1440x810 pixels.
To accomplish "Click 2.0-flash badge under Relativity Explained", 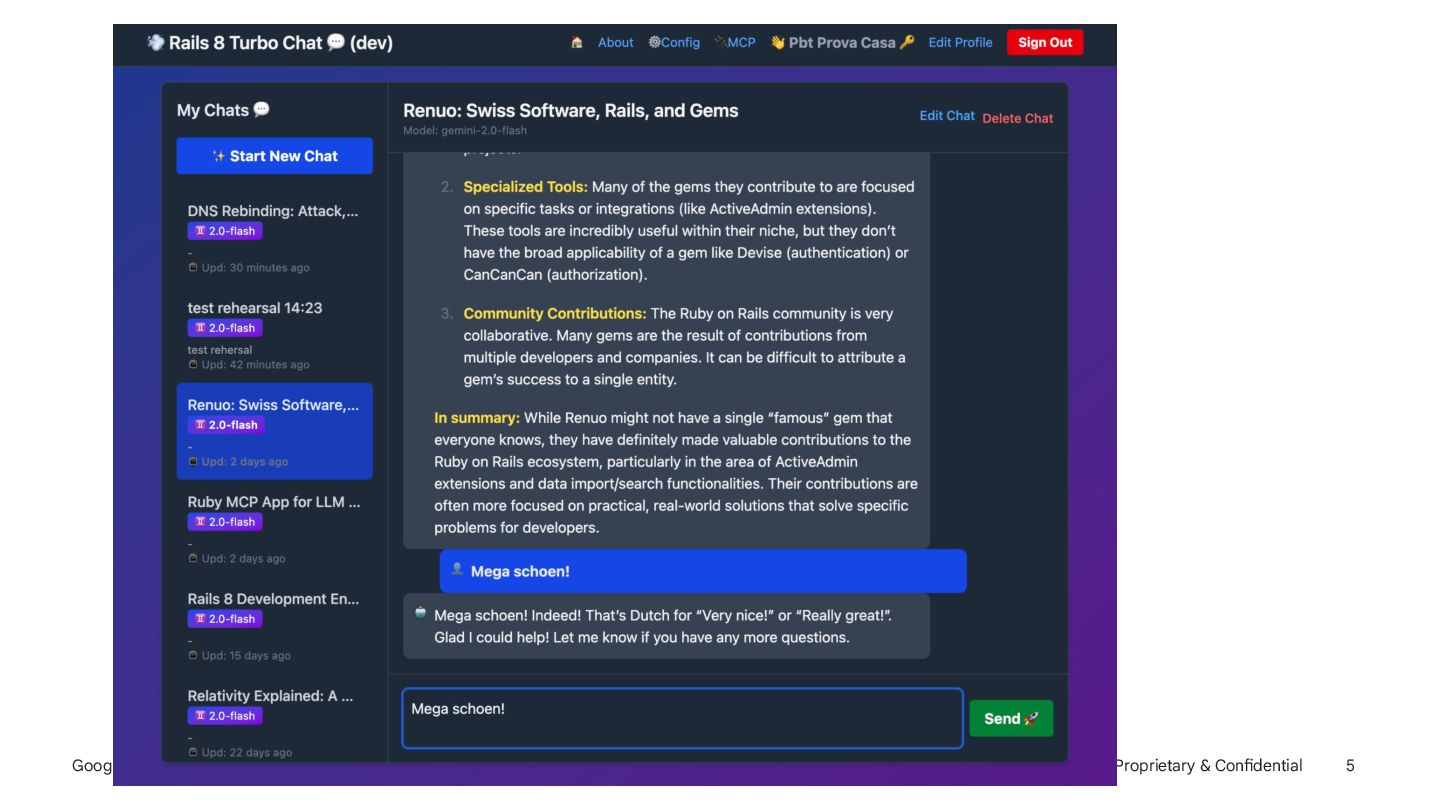I will 225,716.
